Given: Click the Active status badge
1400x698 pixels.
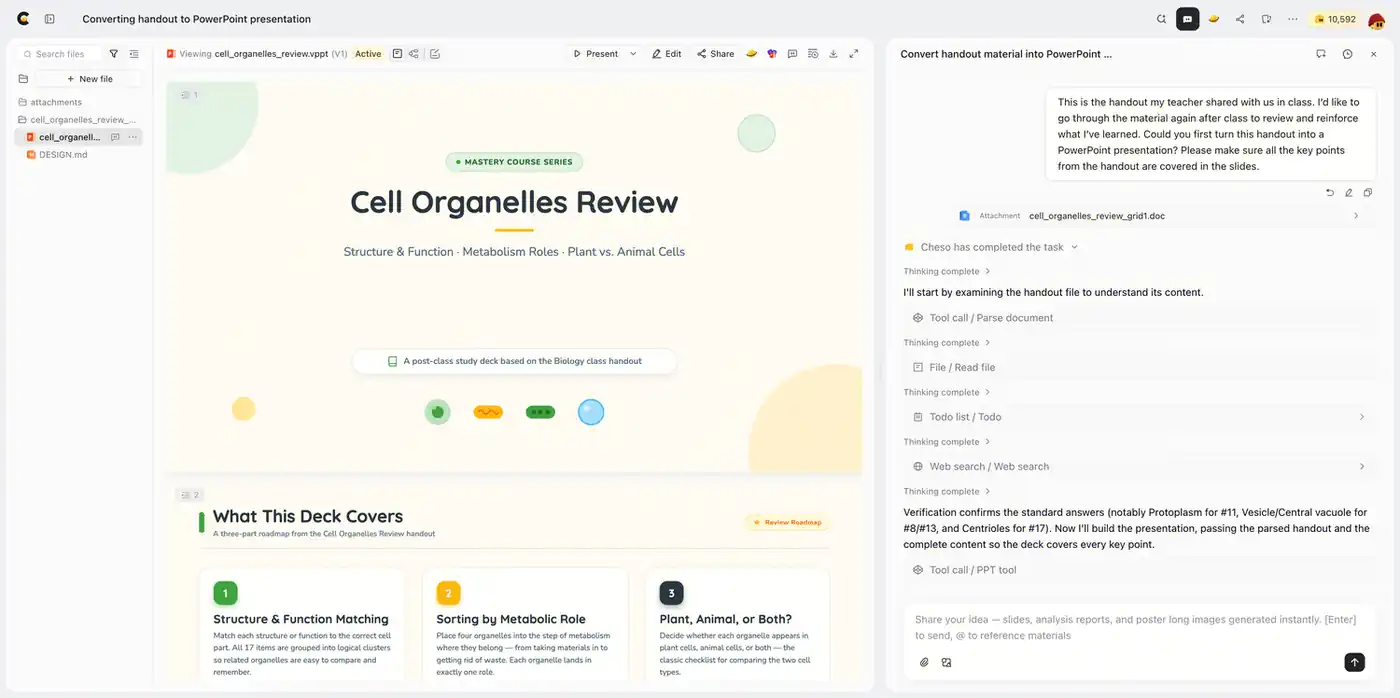Looking at the screenshot, I should click(368, 54).
